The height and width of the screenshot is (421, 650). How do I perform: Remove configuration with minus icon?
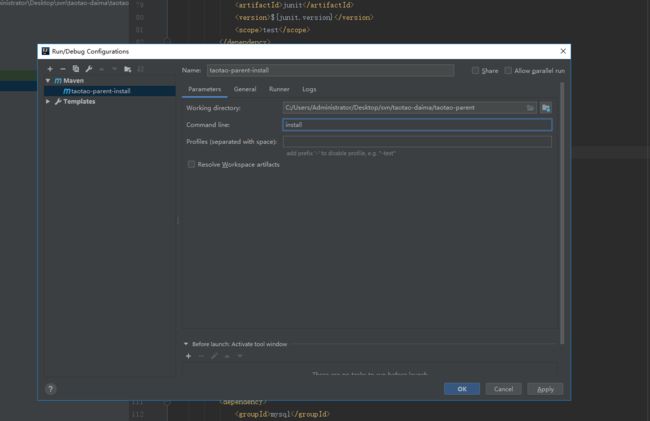63,69
